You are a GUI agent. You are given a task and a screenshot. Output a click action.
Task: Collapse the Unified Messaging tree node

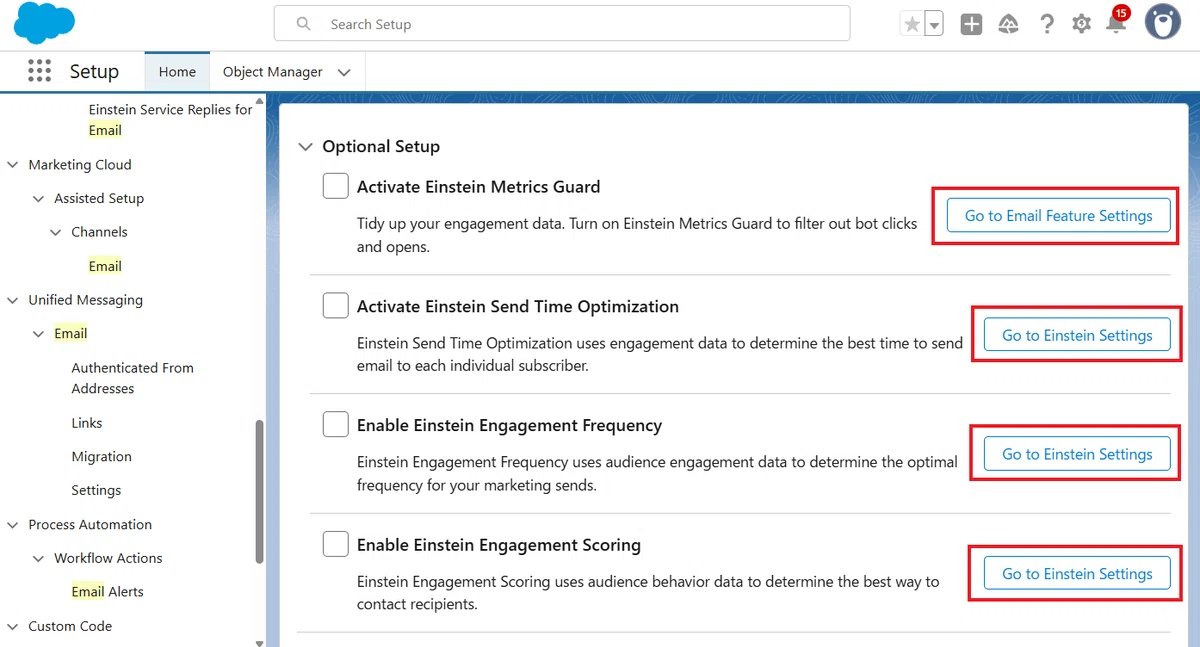click(x=13, y=300)
